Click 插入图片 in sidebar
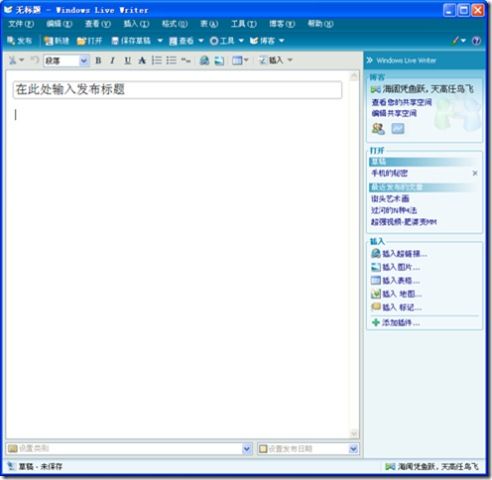 pyautogui.click(x=396, y=267)
